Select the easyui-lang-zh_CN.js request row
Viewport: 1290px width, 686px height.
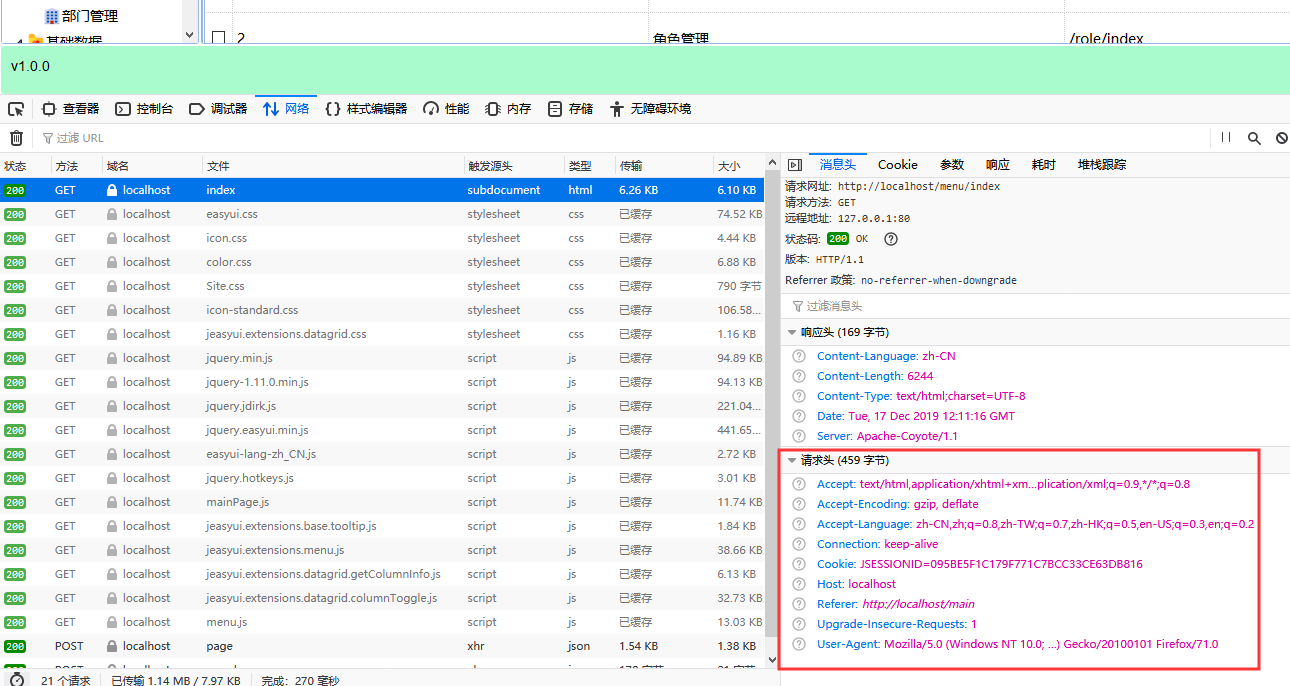click(382, 454)
